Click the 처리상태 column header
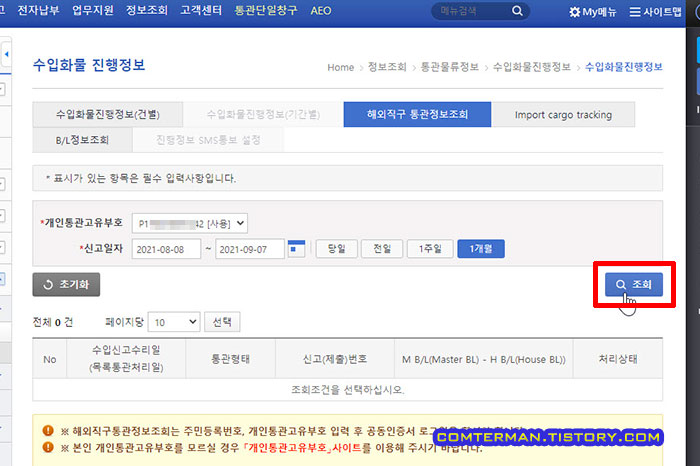 click(618, 358)
